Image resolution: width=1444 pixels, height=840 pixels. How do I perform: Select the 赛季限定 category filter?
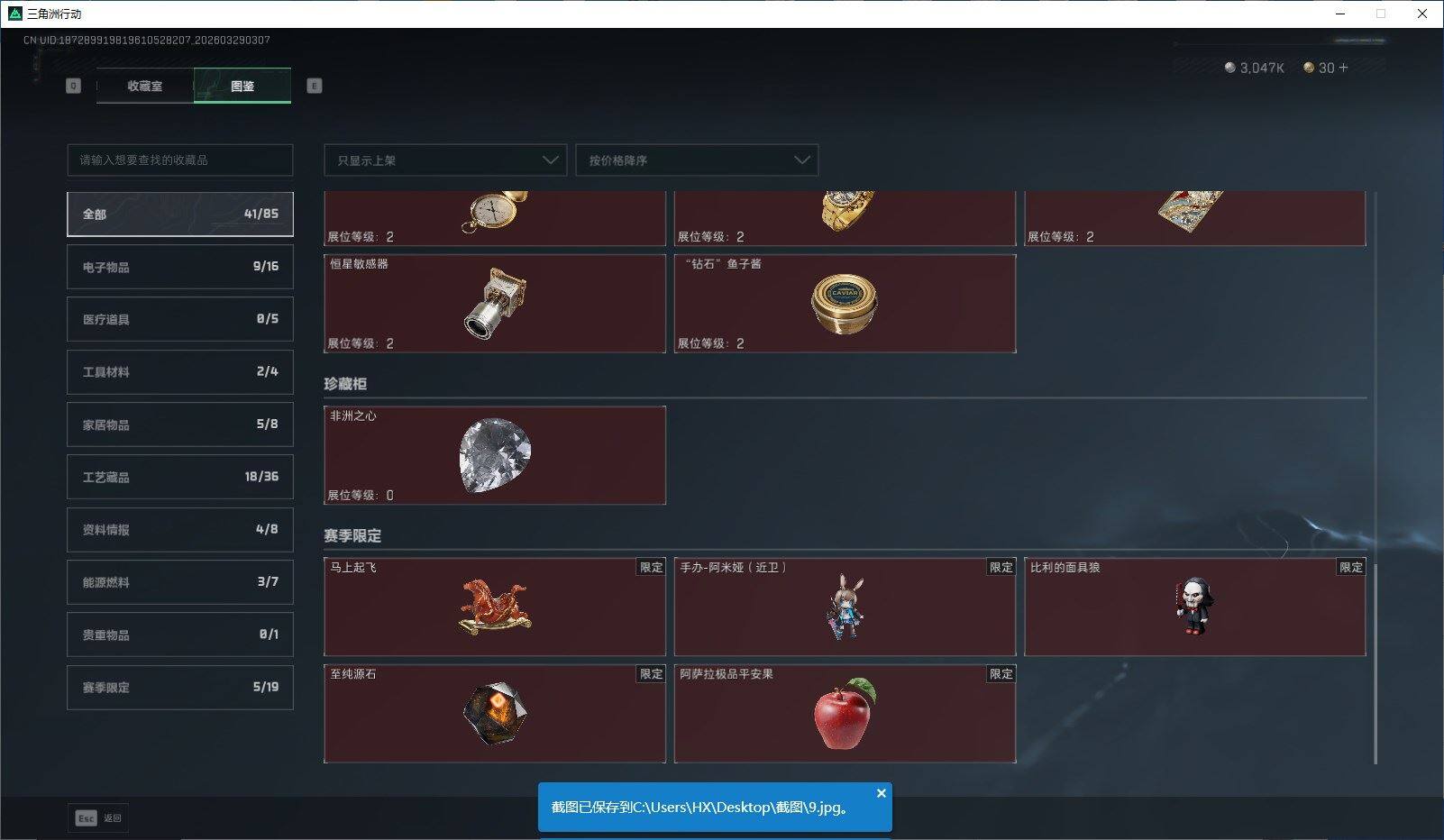click(180, 687)
